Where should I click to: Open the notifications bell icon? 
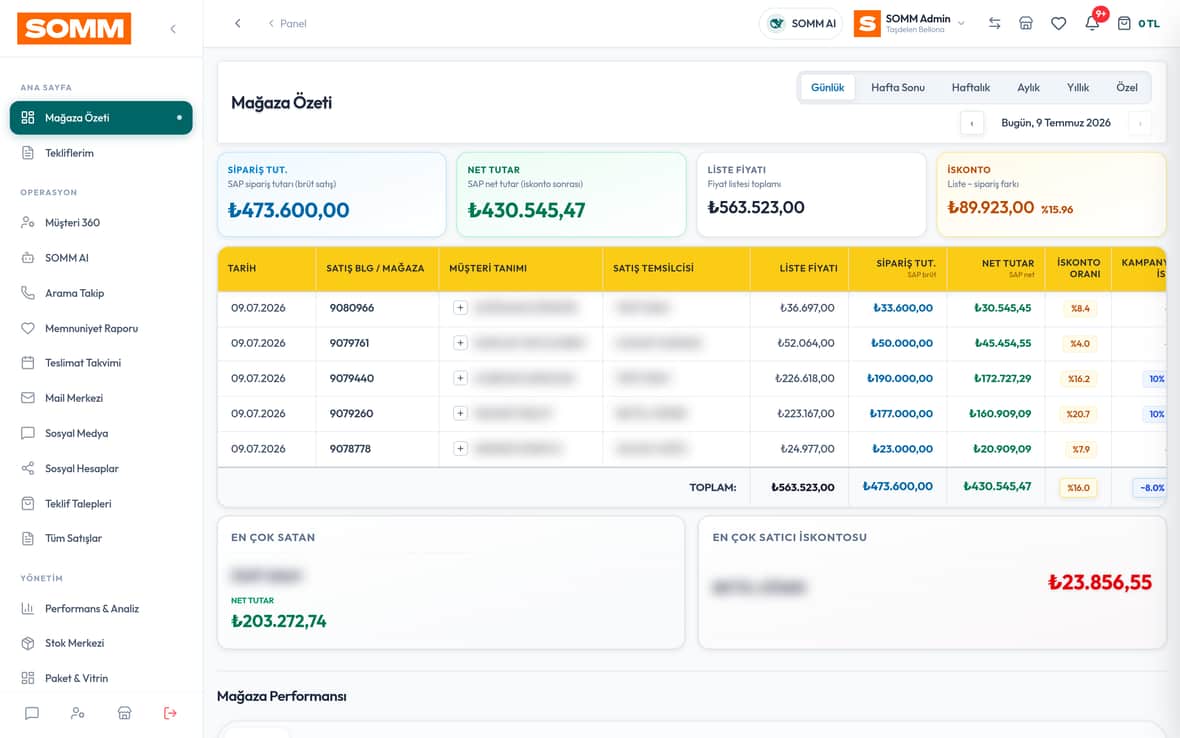pos(1092,23)
